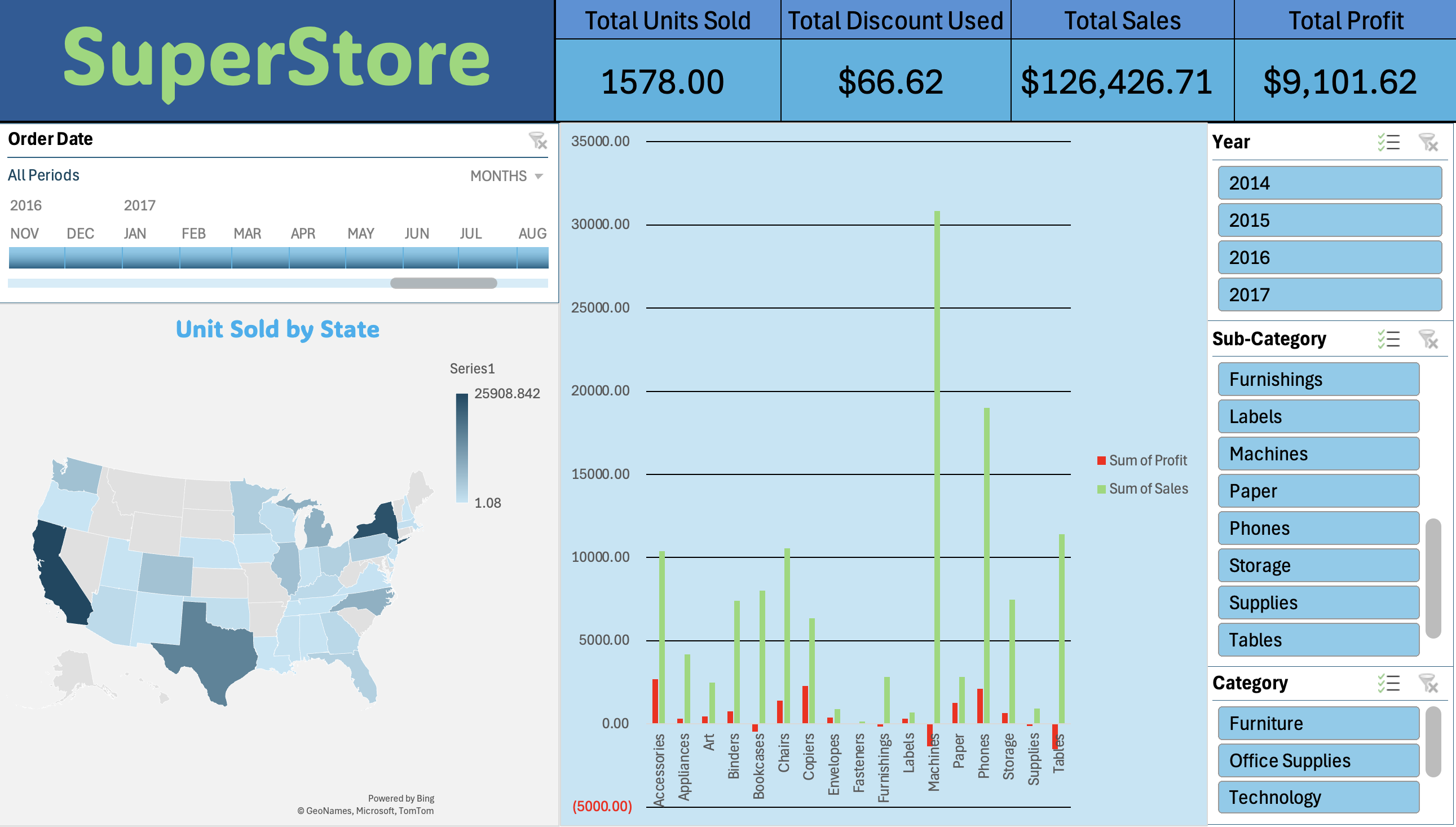Select the JAN 2017 timeline segment

[151, 257]
